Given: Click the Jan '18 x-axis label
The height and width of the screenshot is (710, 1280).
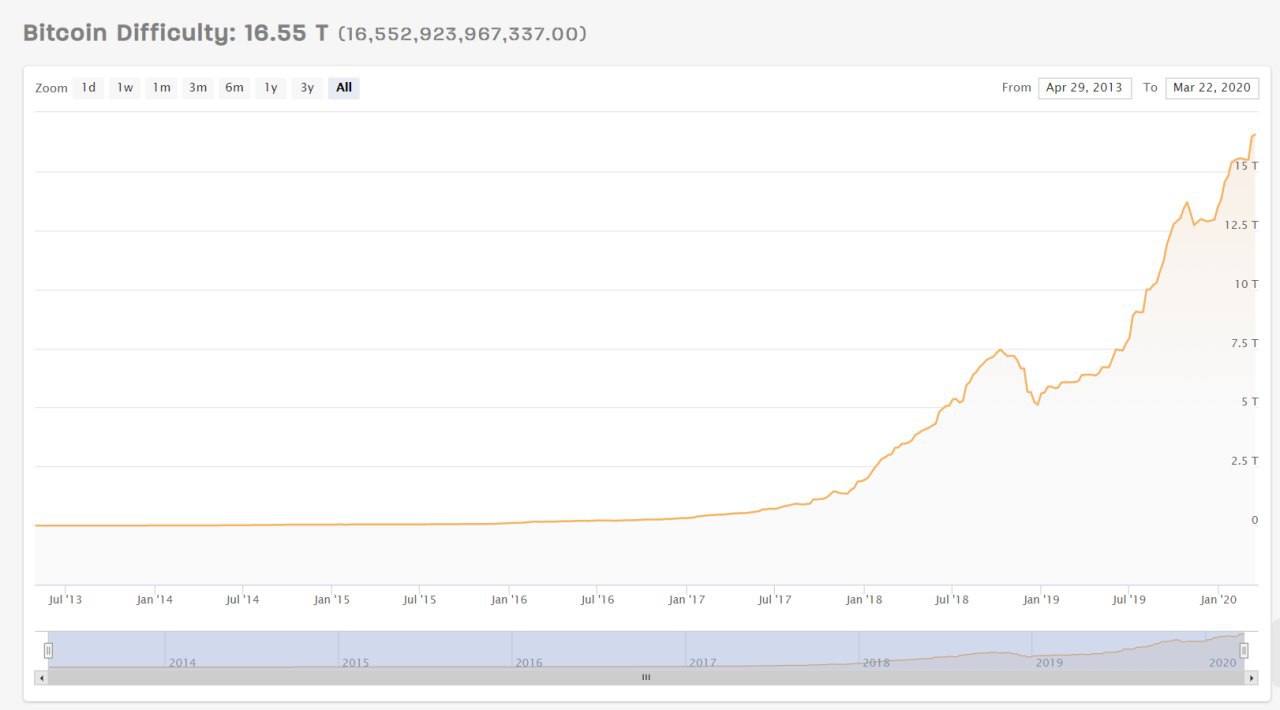Looking at the screenshot, I should coord(863,600).
